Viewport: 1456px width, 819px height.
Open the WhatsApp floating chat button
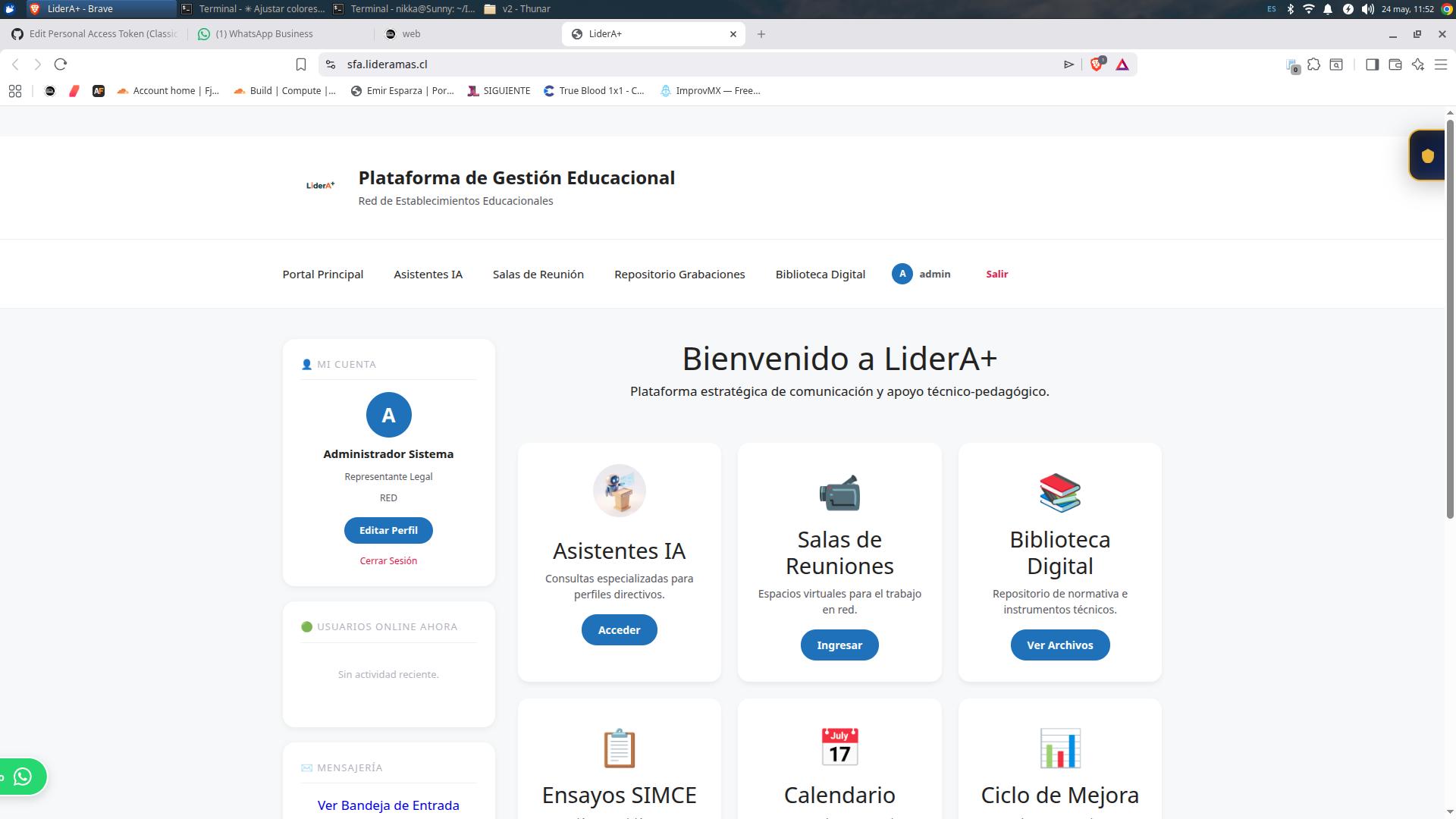[23, 777]
